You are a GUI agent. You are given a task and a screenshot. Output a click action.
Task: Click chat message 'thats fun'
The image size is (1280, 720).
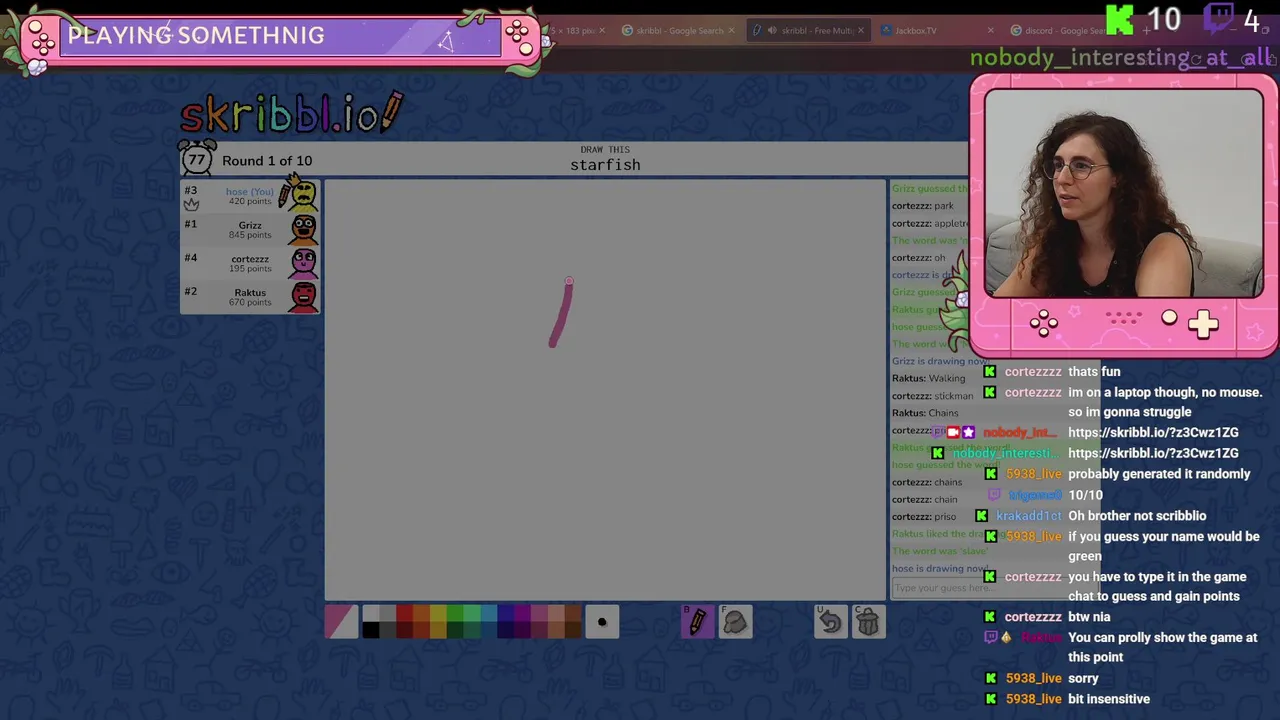[1094, 372]
